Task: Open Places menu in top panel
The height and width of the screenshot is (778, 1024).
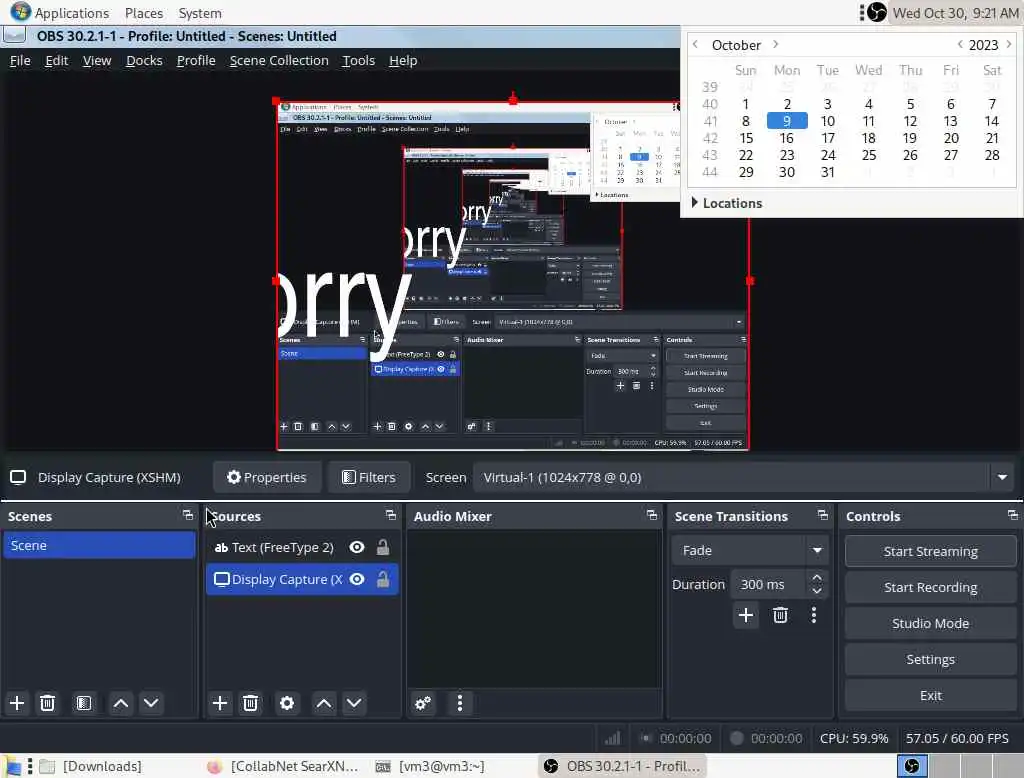Action: pos(144,12)
